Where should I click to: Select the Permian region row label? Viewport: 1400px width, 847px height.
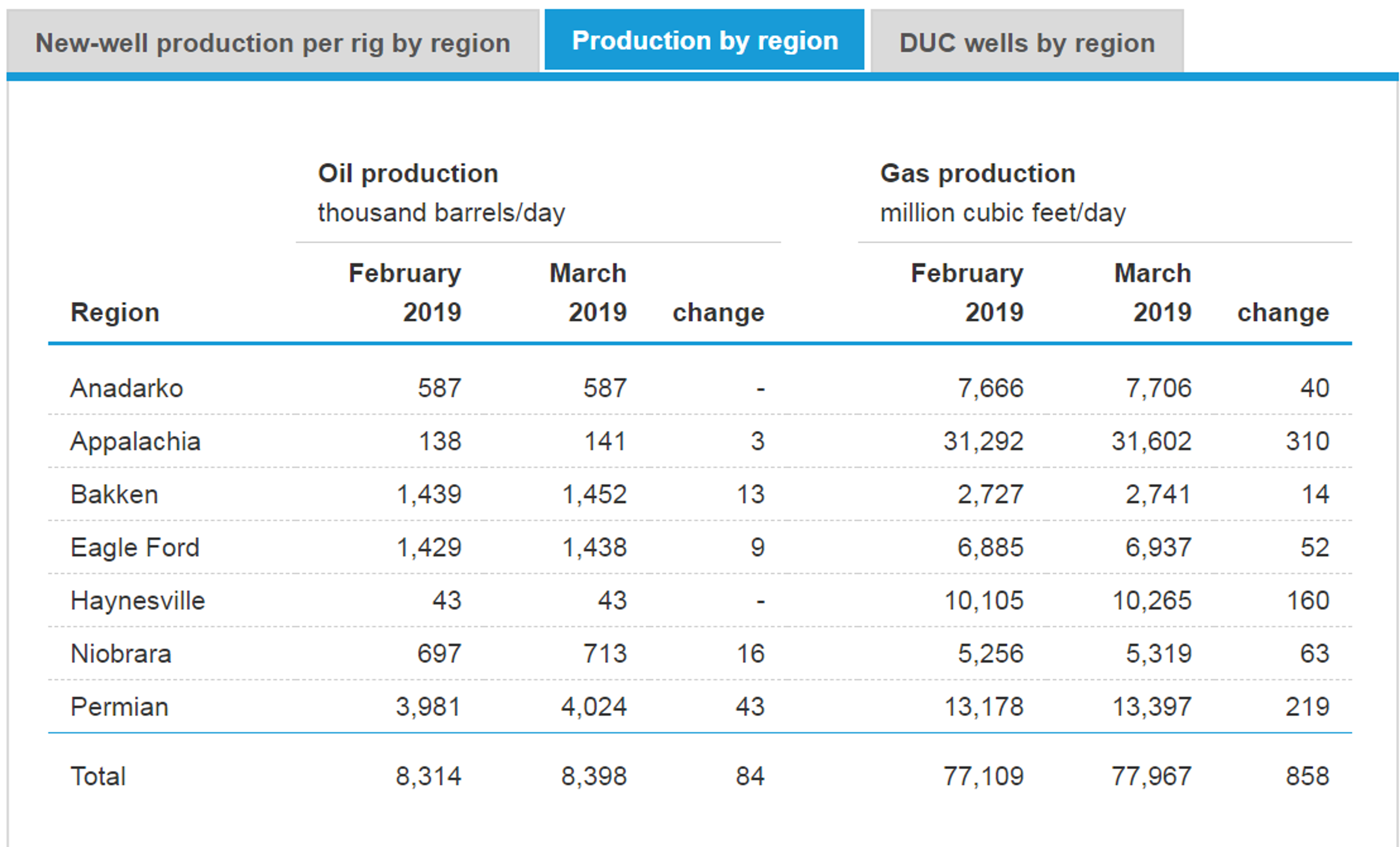[119, 707]
